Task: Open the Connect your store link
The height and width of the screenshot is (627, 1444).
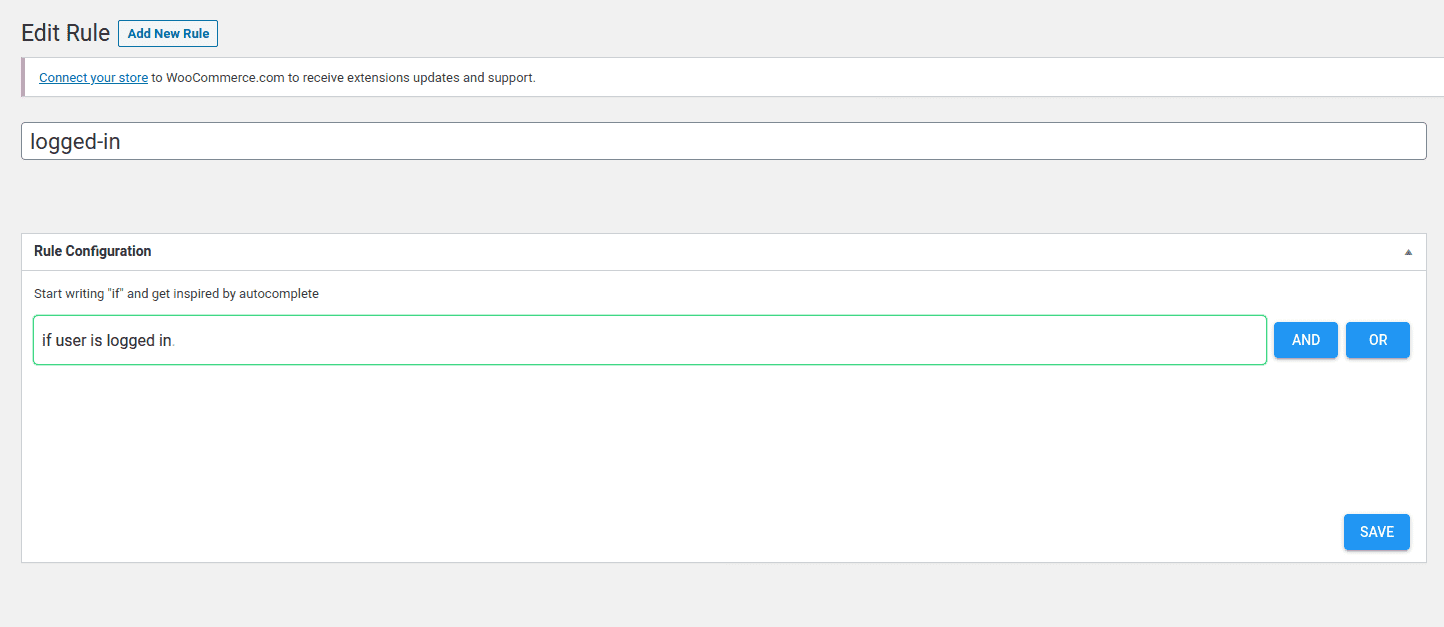Action: point(93,78)
